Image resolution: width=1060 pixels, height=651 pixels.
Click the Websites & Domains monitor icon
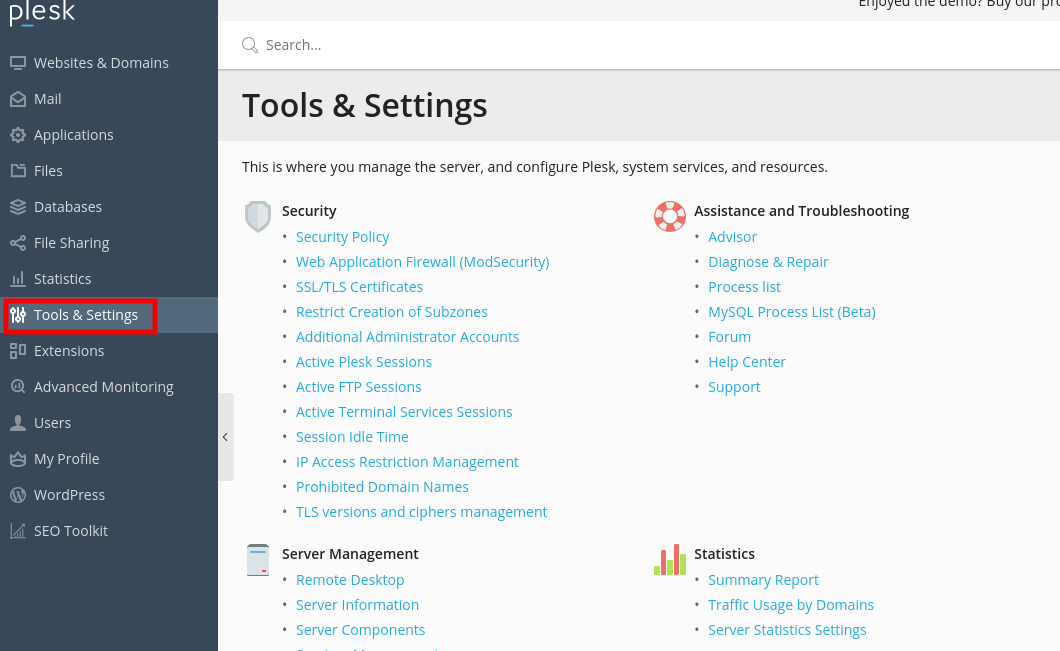click(x=18, y=63)
